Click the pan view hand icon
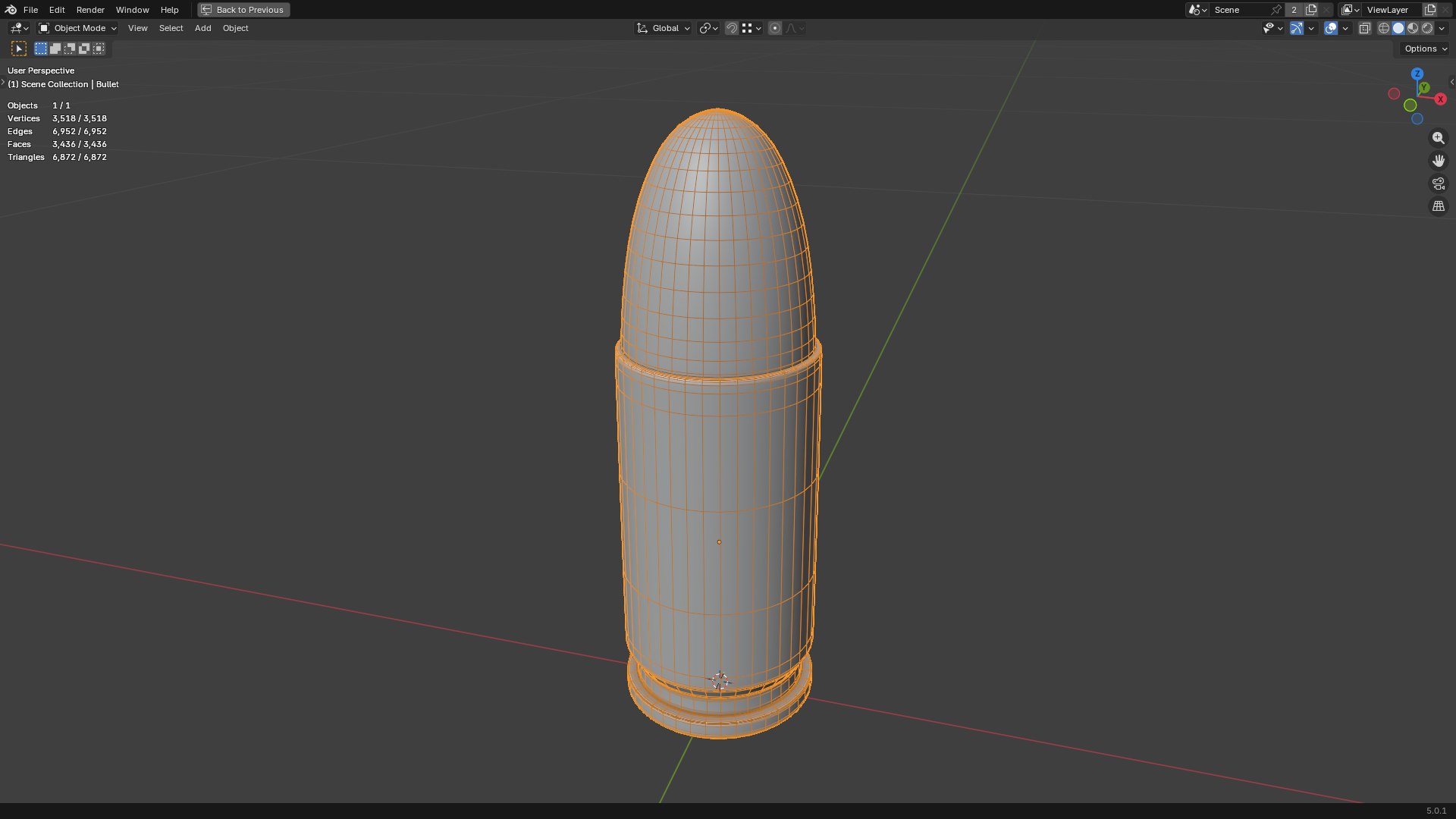The height and width of the screenshot is (819, 1456). pos(1438,161)
